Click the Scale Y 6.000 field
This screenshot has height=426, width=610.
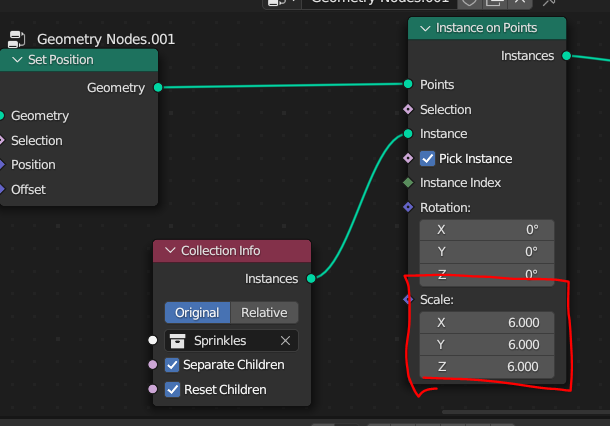coord(487,345)
